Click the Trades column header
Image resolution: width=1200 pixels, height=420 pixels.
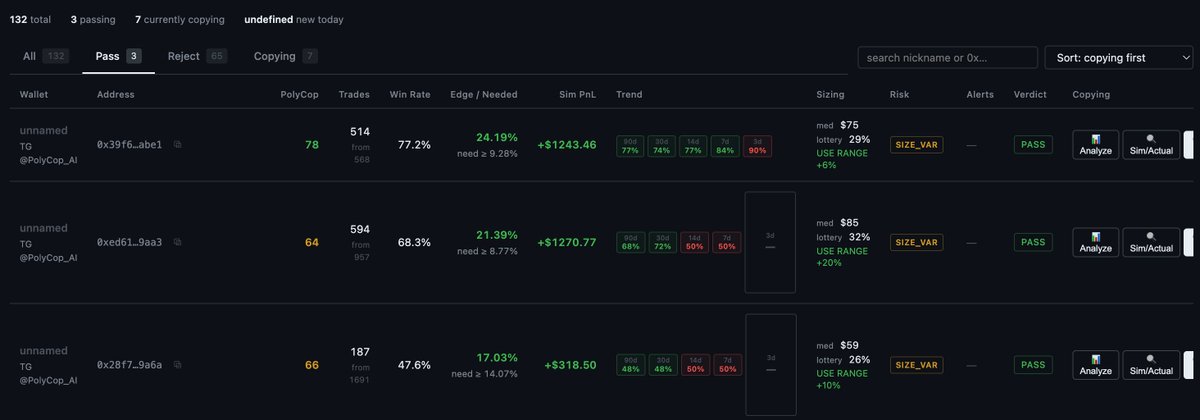[x=353, y=94]
